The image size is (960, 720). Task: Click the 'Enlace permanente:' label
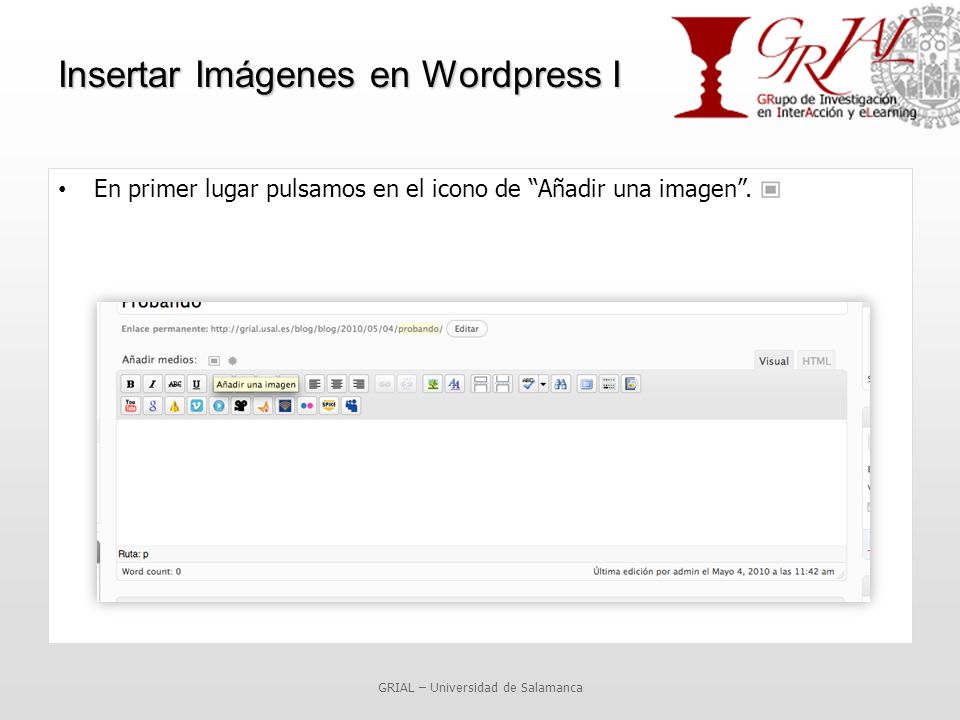(165, 329)
